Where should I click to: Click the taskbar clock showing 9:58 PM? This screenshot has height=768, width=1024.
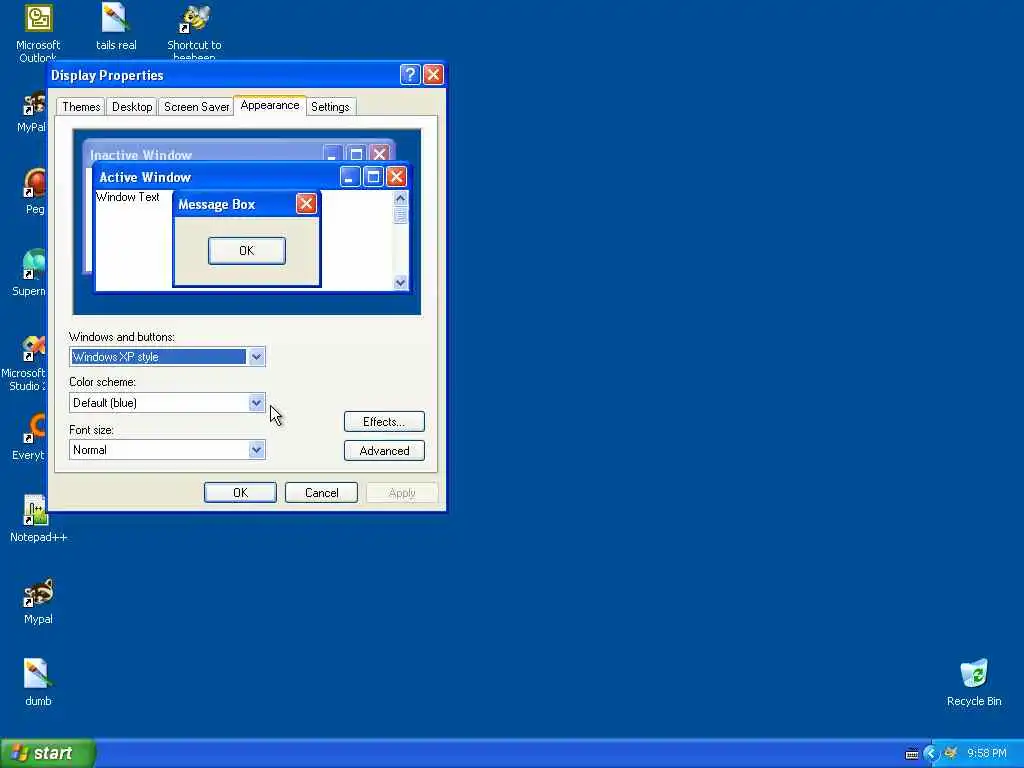(x=987, y=754)
